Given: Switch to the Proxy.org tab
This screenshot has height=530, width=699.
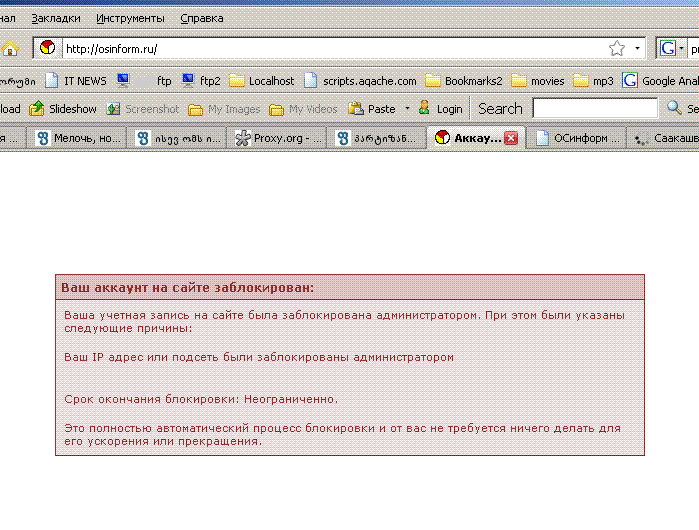Looking at the screenshot, I should 277,138.
